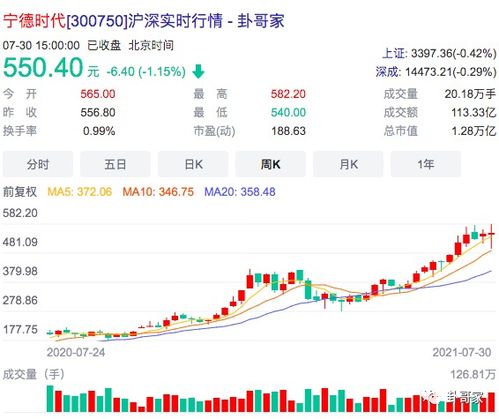Click the 市盈(动) value 188.63
Screen dimensions: 499x419
coord(288,131)
